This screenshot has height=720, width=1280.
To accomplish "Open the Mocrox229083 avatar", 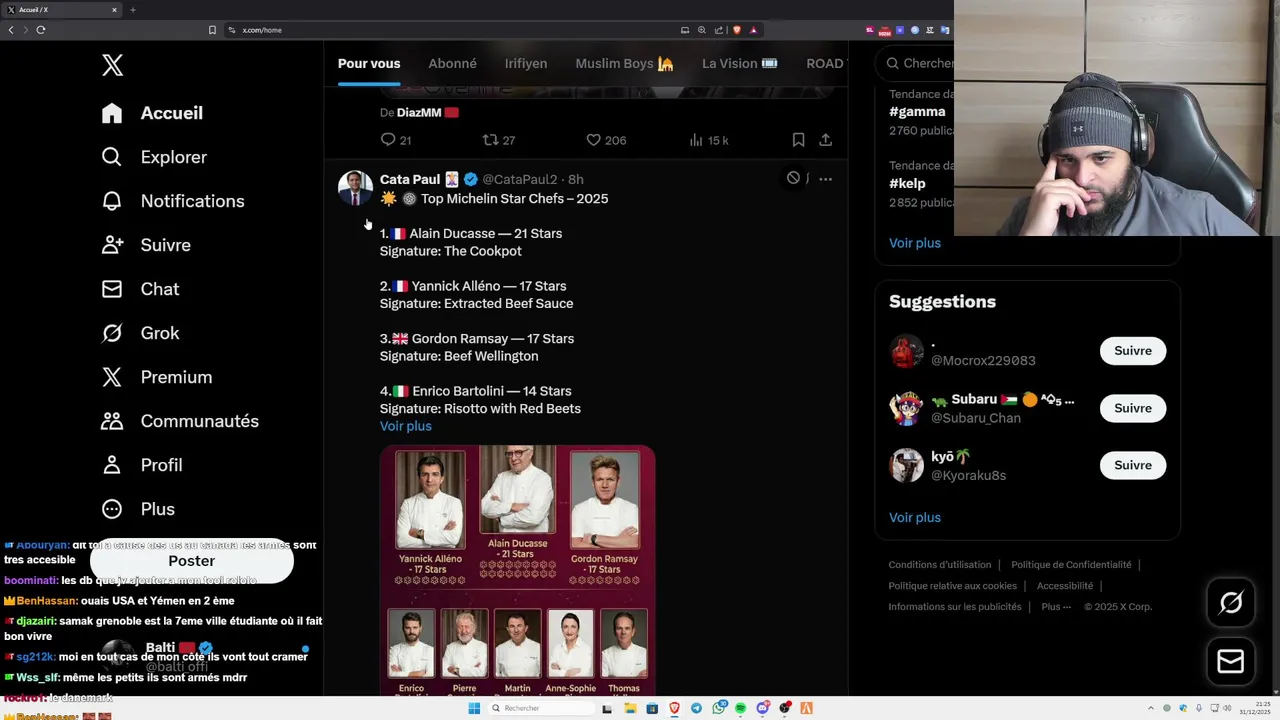I will click(x=907, y=351).
